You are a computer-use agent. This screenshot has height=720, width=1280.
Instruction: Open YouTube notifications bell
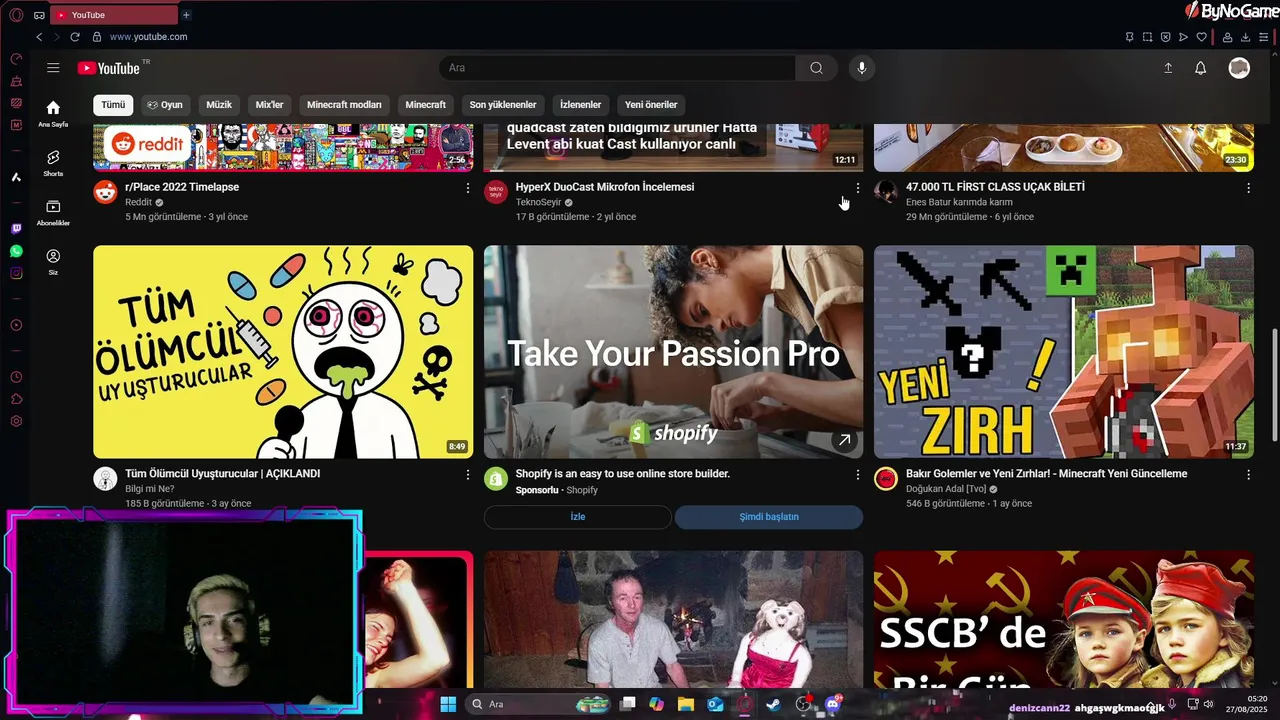[1201, 68]
